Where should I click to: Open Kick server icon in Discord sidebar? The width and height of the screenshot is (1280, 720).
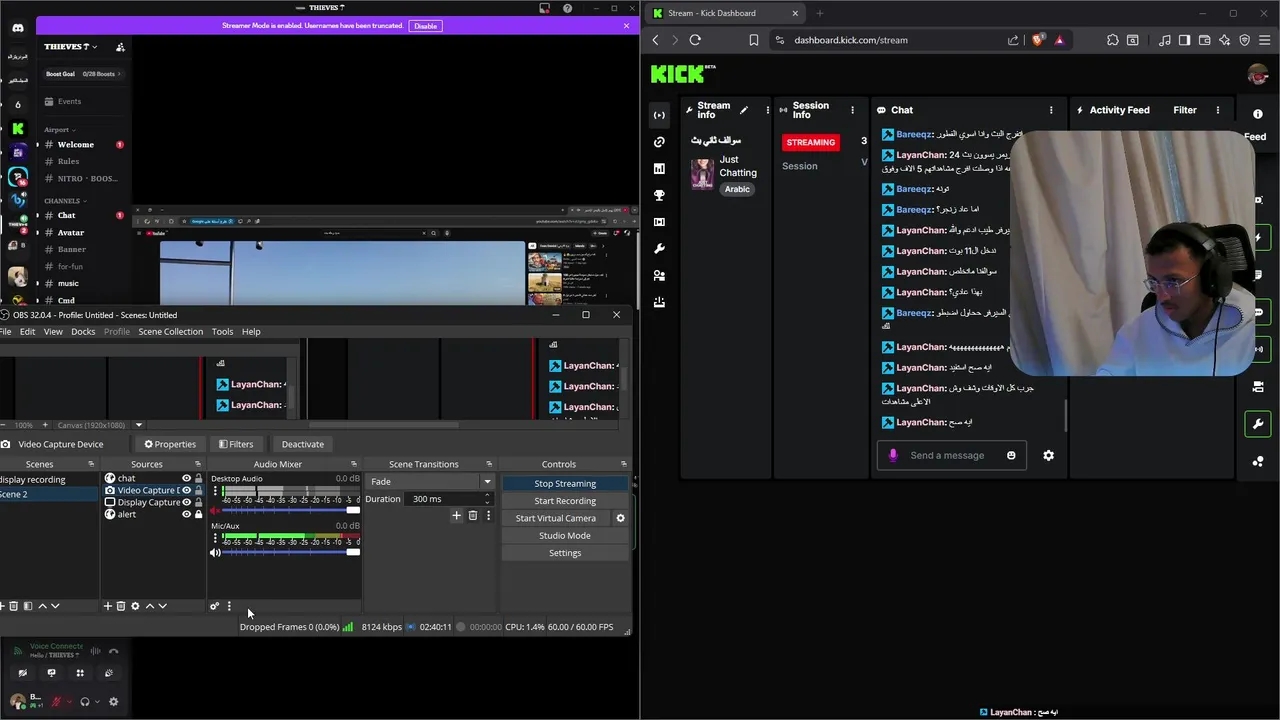pyautogui.click(x=18, y=128)
